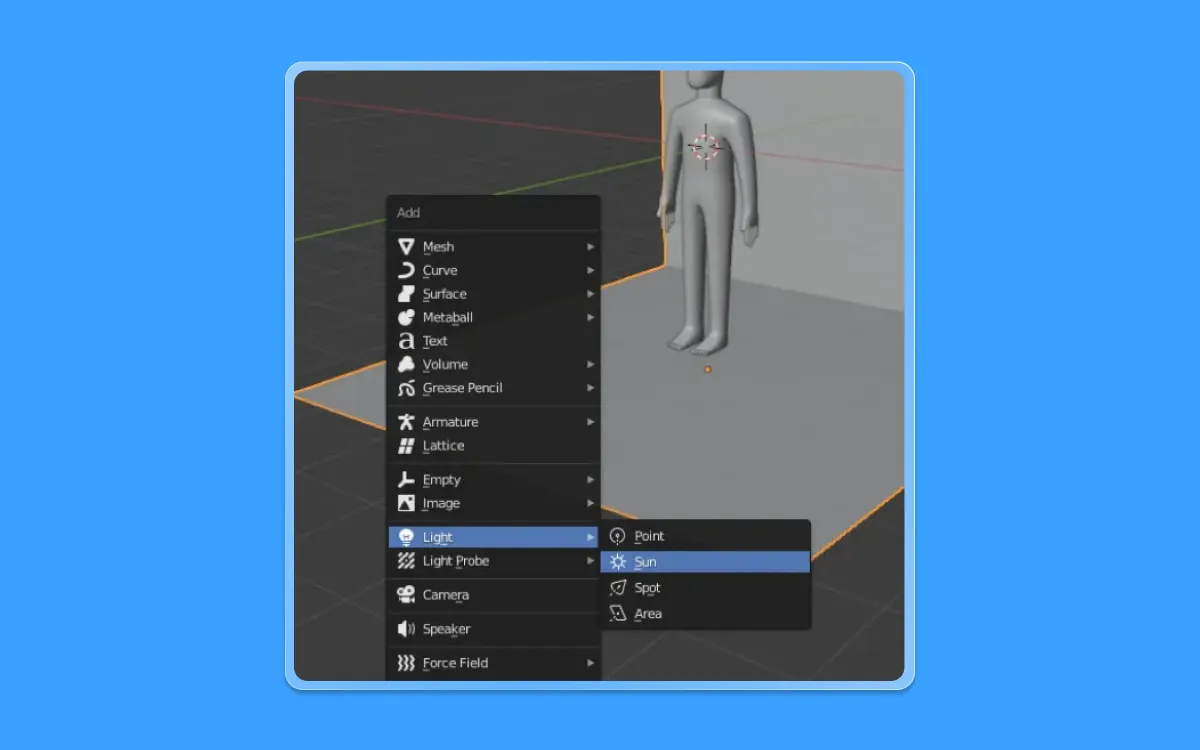Click the Speaker icon
1200x750 pixels.
[406, 629]
